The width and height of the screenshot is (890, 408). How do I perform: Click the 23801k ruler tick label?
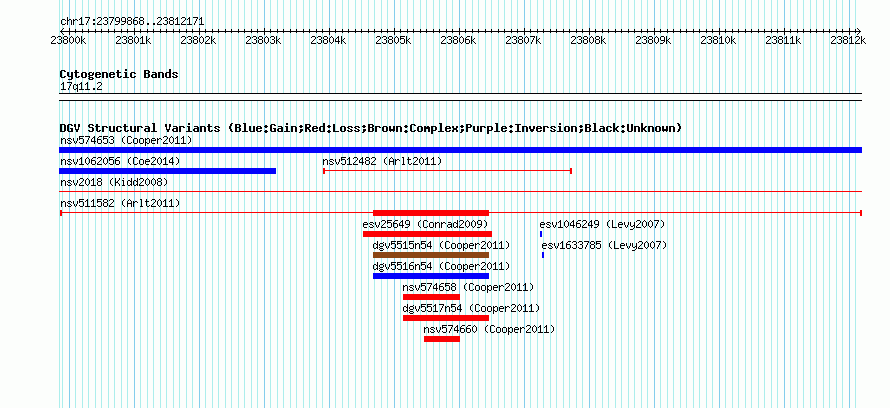(133, 40)
